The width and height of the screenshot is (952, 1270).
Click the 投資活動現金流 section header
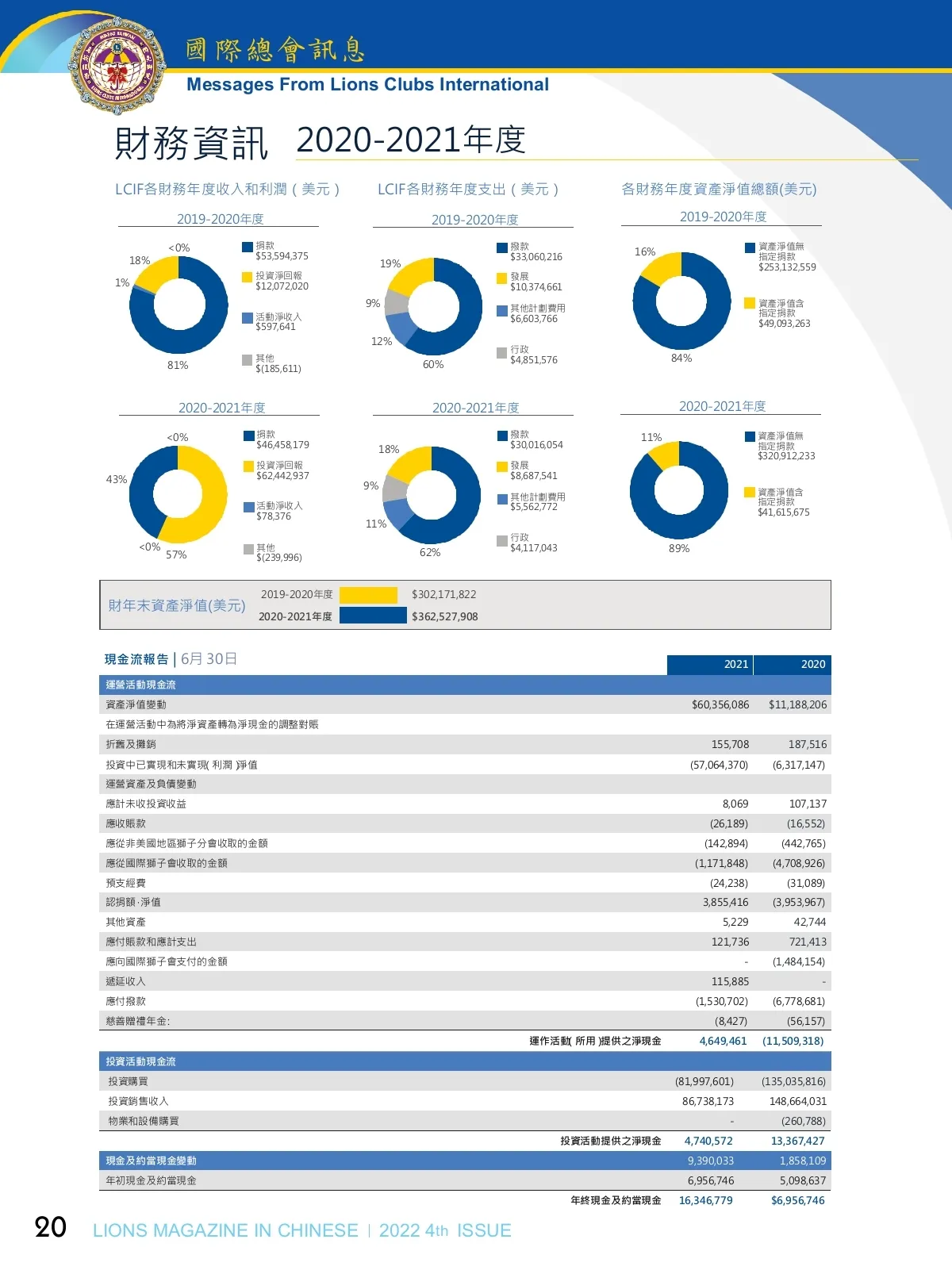[141, 1061]
